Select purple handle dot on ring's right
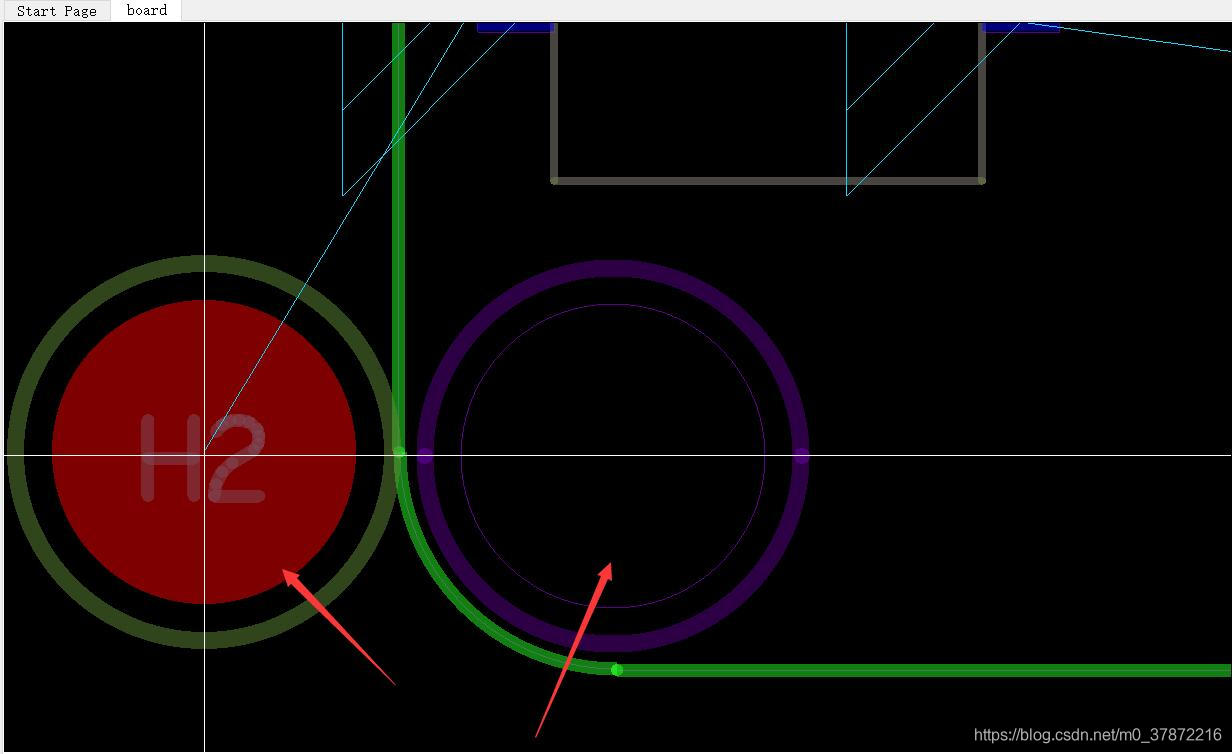Screen dimensions: 1232x754 801,456
